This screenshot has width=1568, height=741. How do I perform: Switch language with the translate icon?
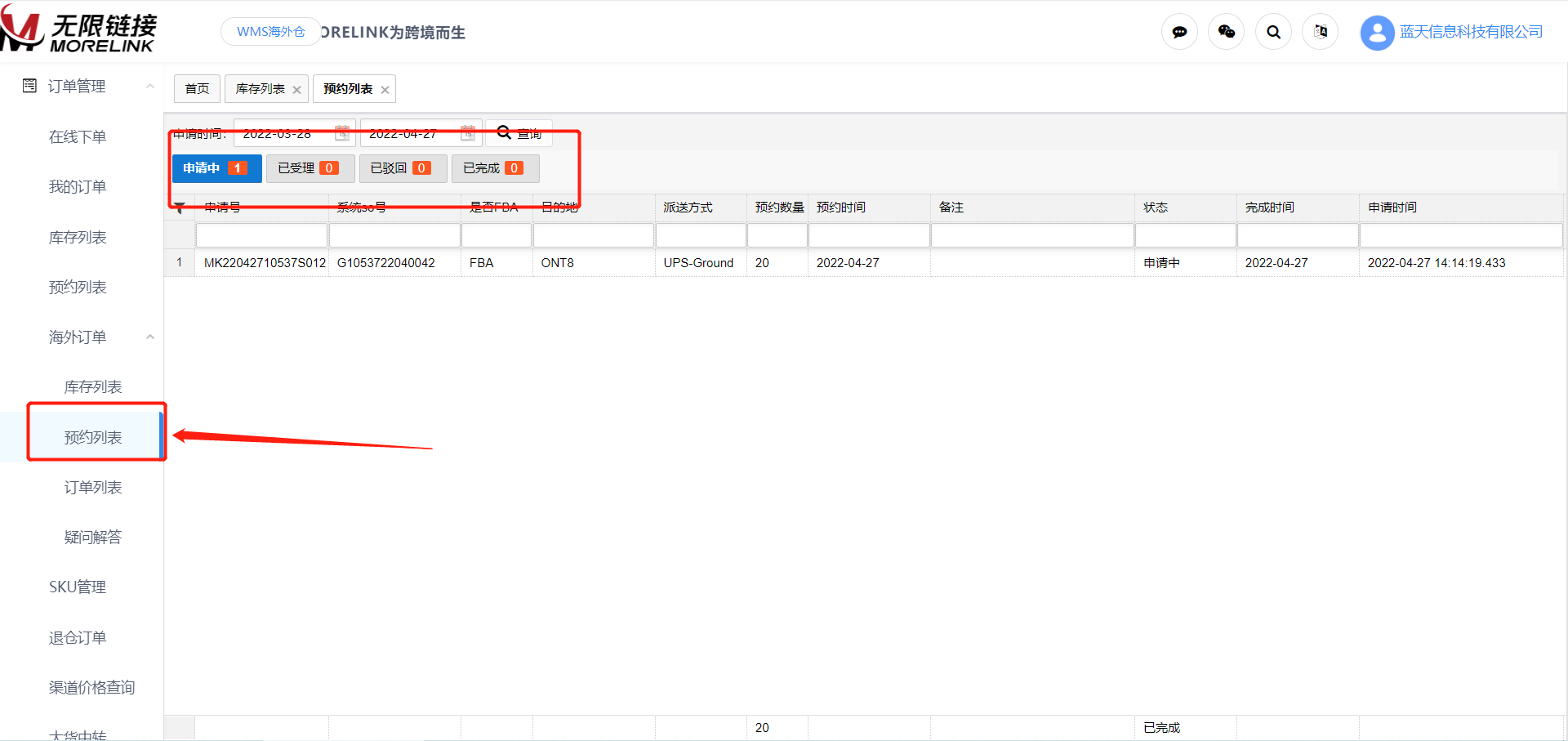pos(1321,32)
